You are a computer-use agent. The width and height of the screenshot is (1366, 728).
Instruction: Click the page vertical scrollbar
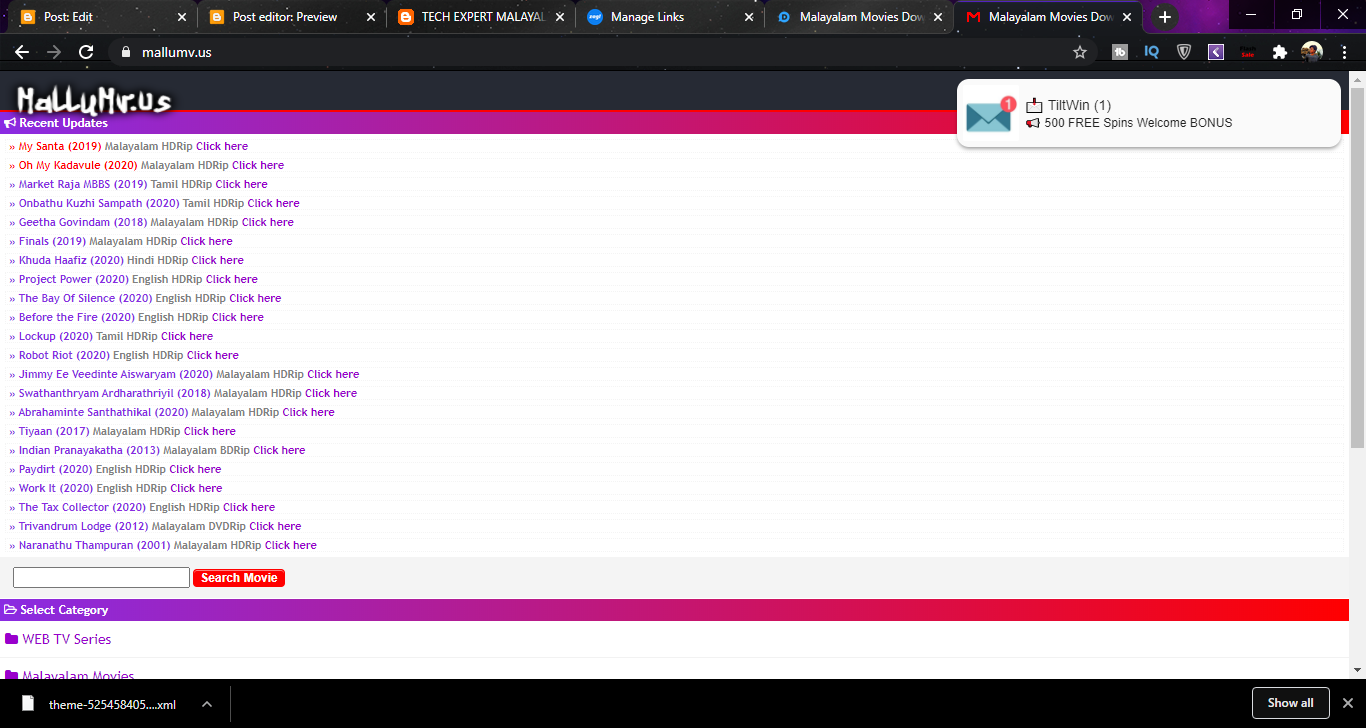[x=1357, y=267]
